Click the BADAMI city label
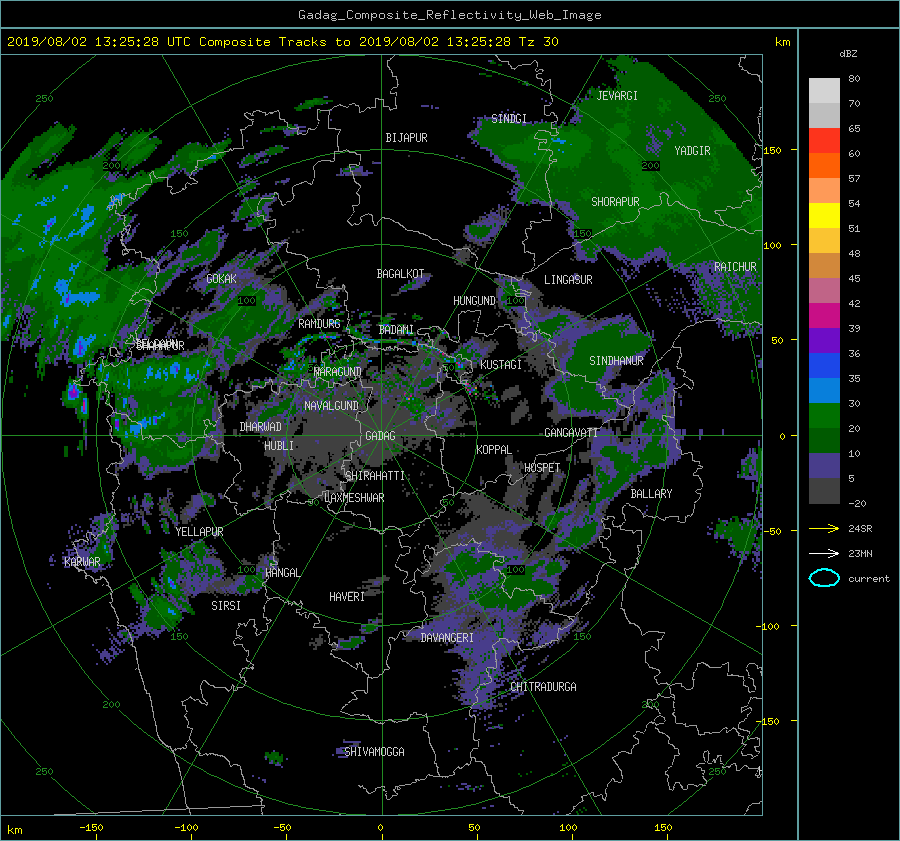900x841 pixels. click(396, 330)
